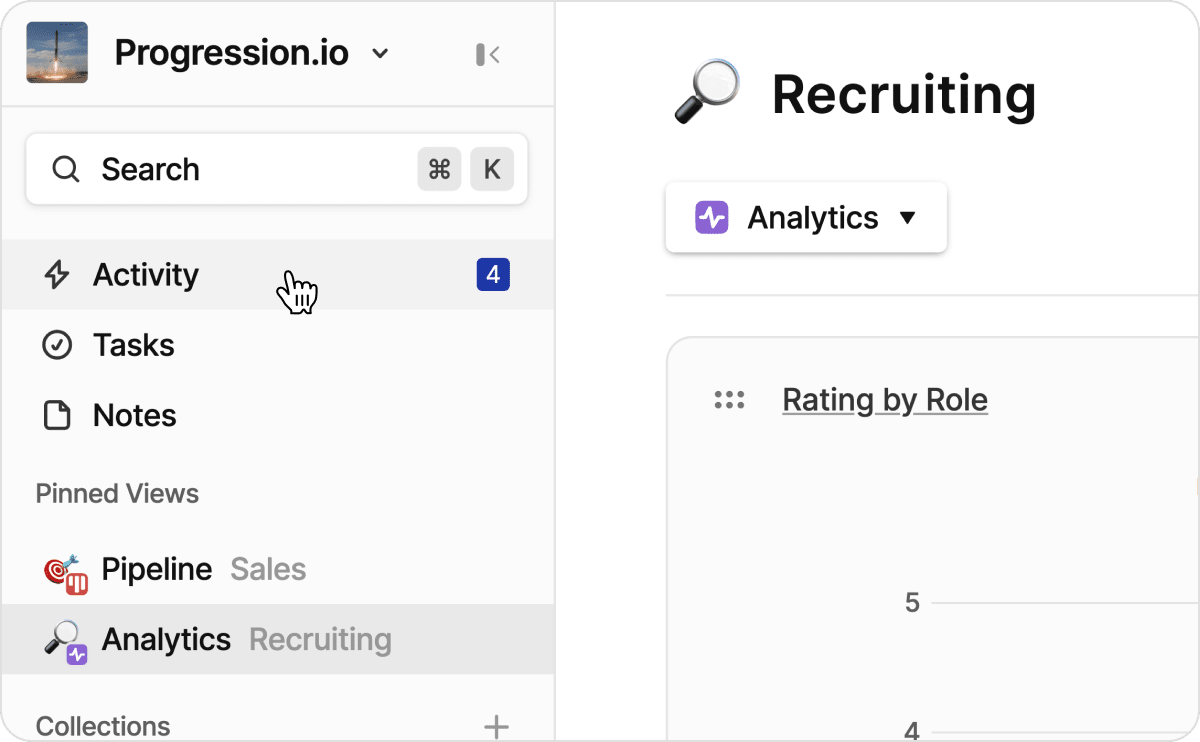Click the chart axis value 5
The image size is (1200, 742).
[912, 603]
